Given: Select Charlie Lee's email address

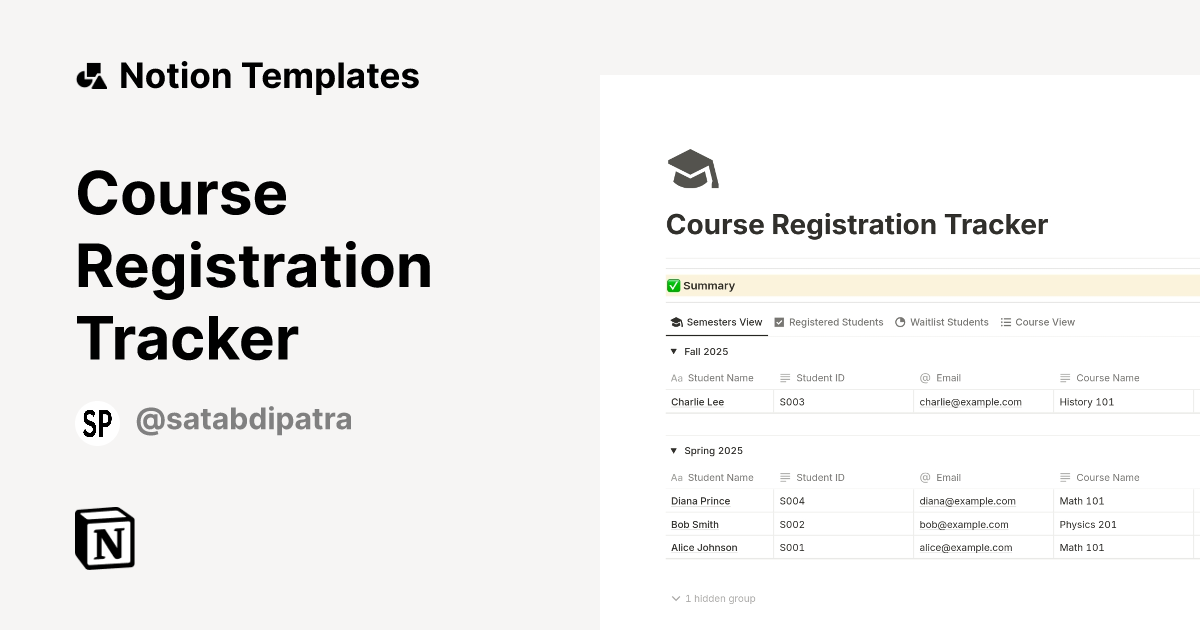Looking at the screenshot, I should tap(970, 401).
